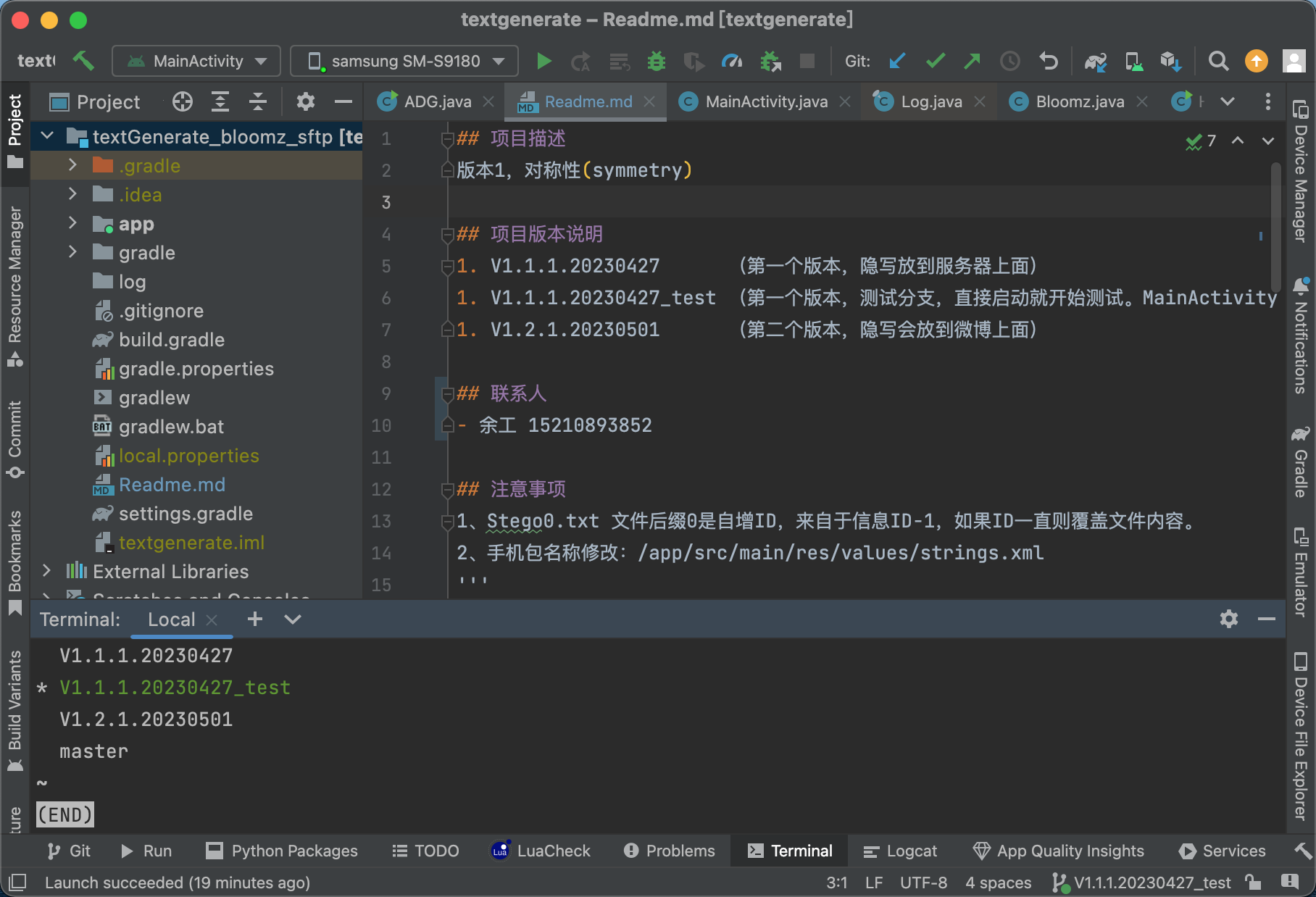Toggle the Emulator side panel
This screenshot has height=897, width=1316.
[1301, 572]
